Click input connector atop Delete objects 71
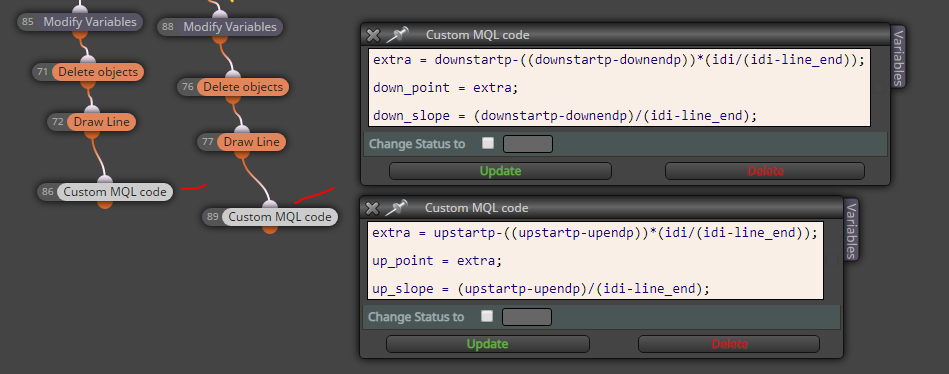 pyautogui.click(x=88, y=59)
